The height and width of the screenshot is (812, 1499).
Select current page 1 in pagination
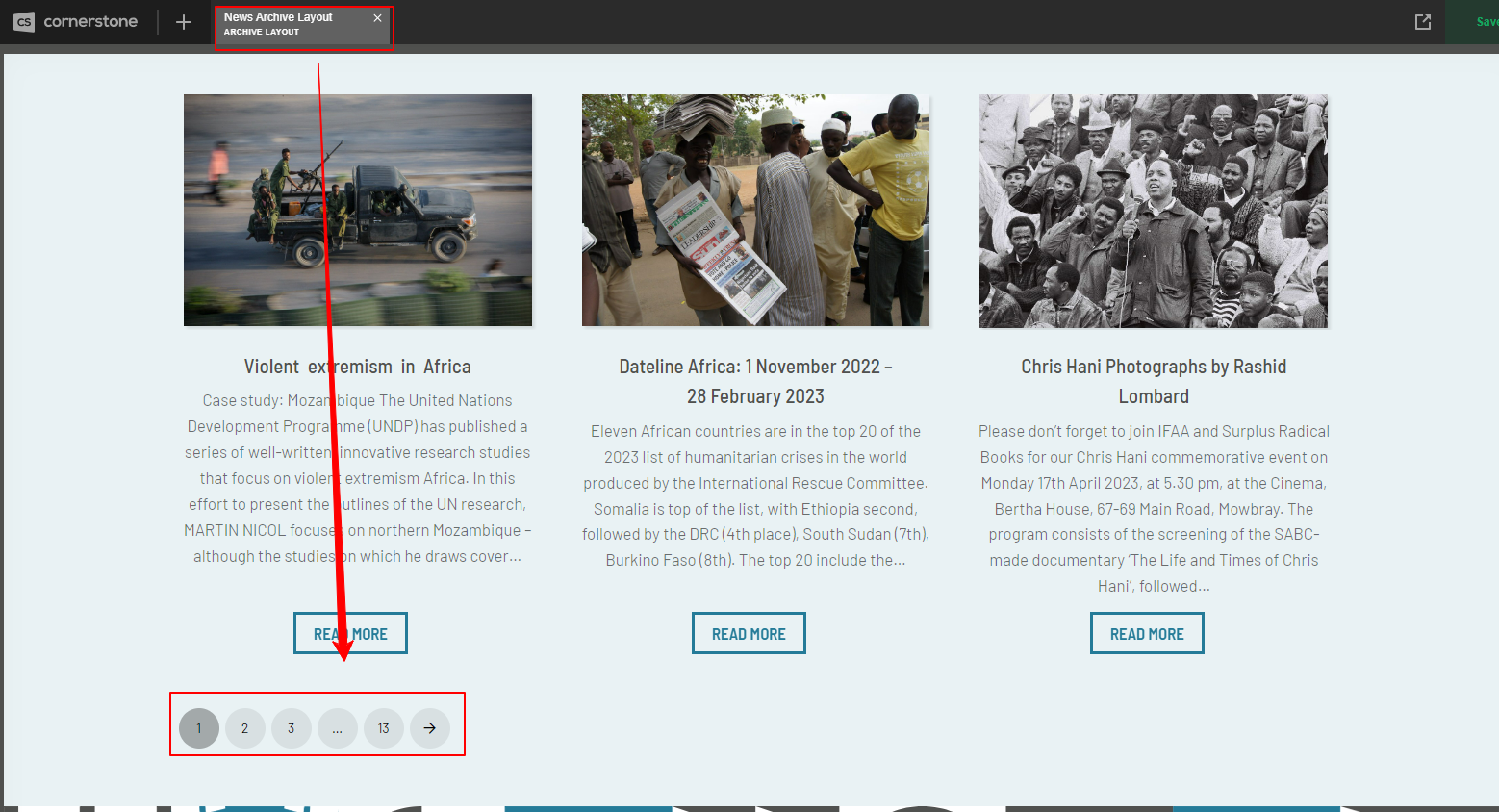(x=199, y=728)
